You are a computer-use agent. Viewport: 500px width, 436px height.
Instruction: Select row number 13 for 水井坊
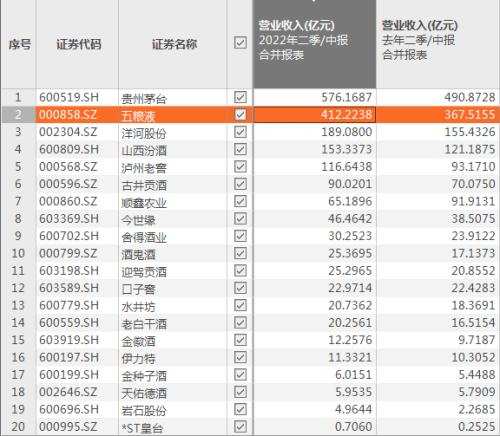(x=18, y=305)
